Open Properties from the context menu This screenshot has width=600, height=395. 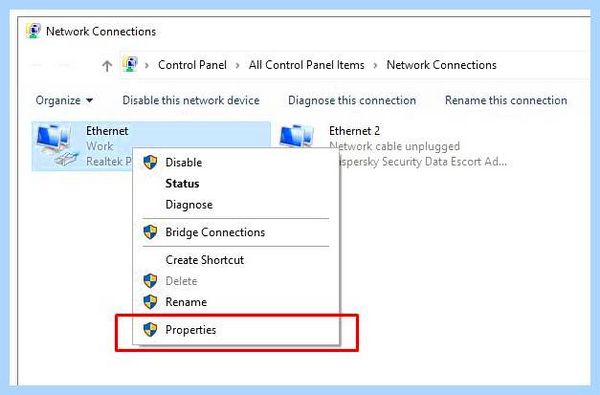click(236, 330)
